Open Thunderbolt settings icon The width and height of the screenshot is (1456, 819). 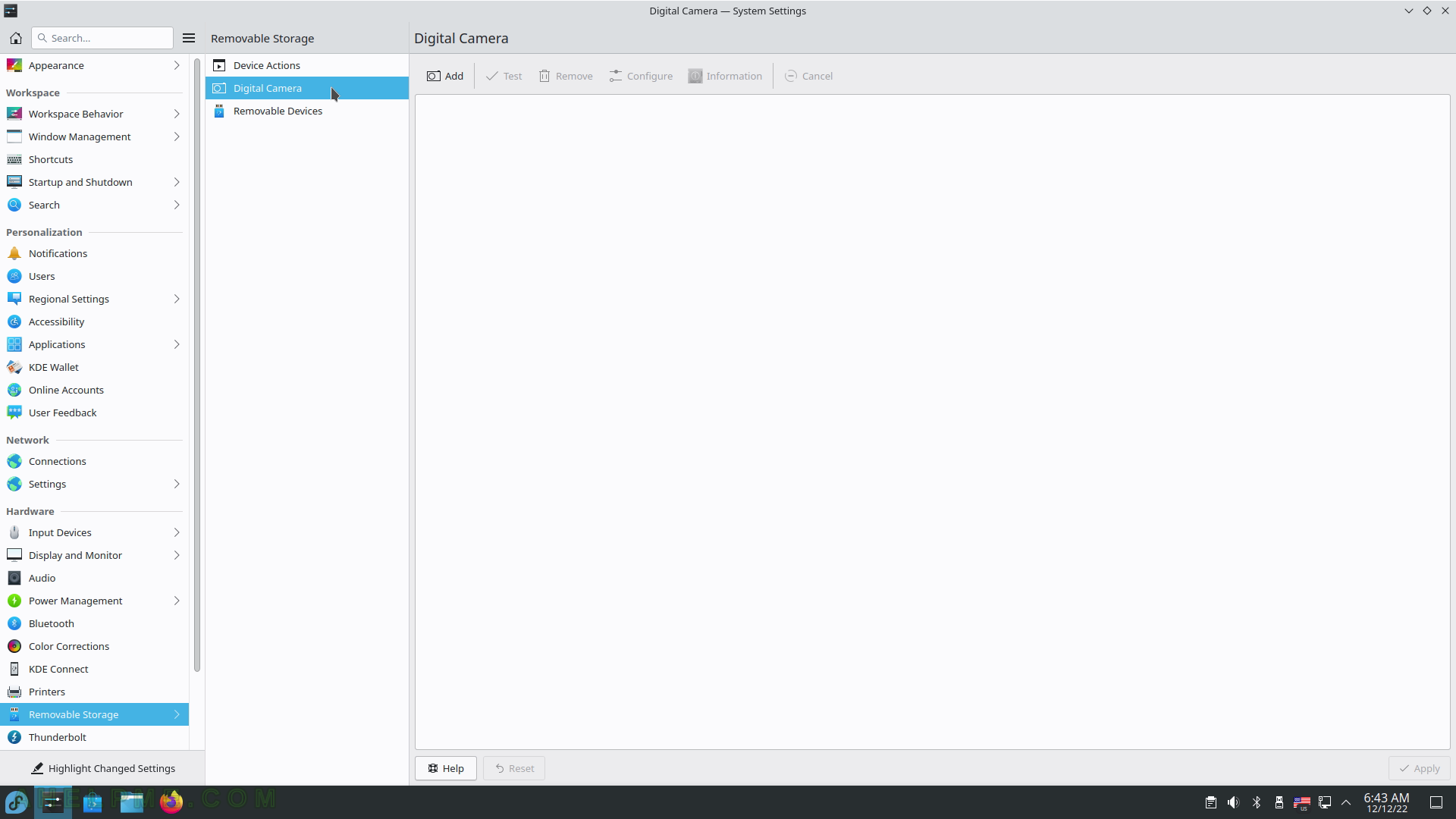pos(14,737)
